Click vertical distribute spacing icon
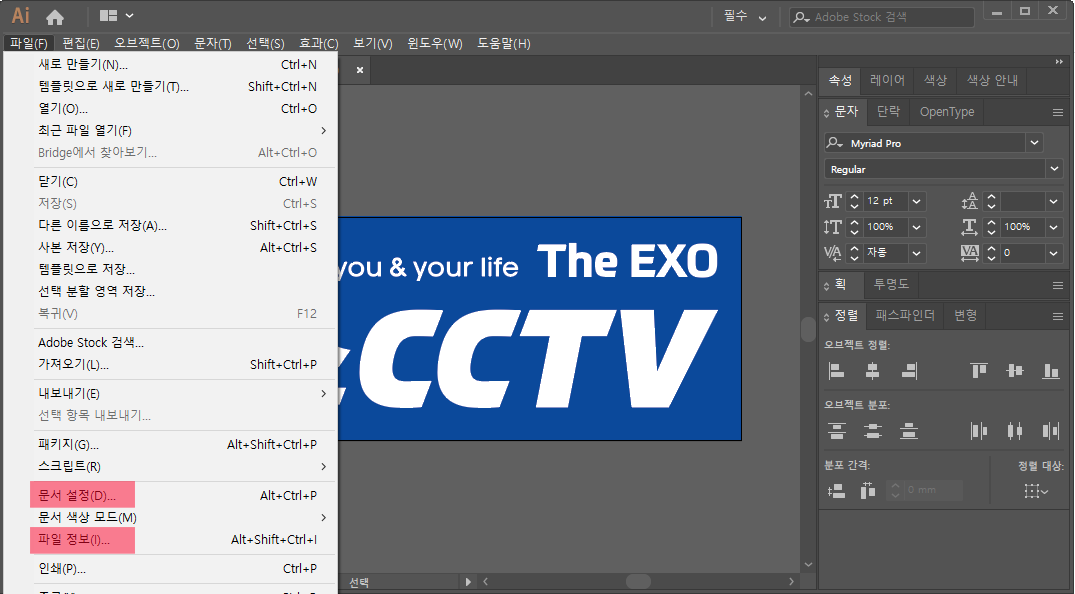1075x594 pixels. coord(836,490)
